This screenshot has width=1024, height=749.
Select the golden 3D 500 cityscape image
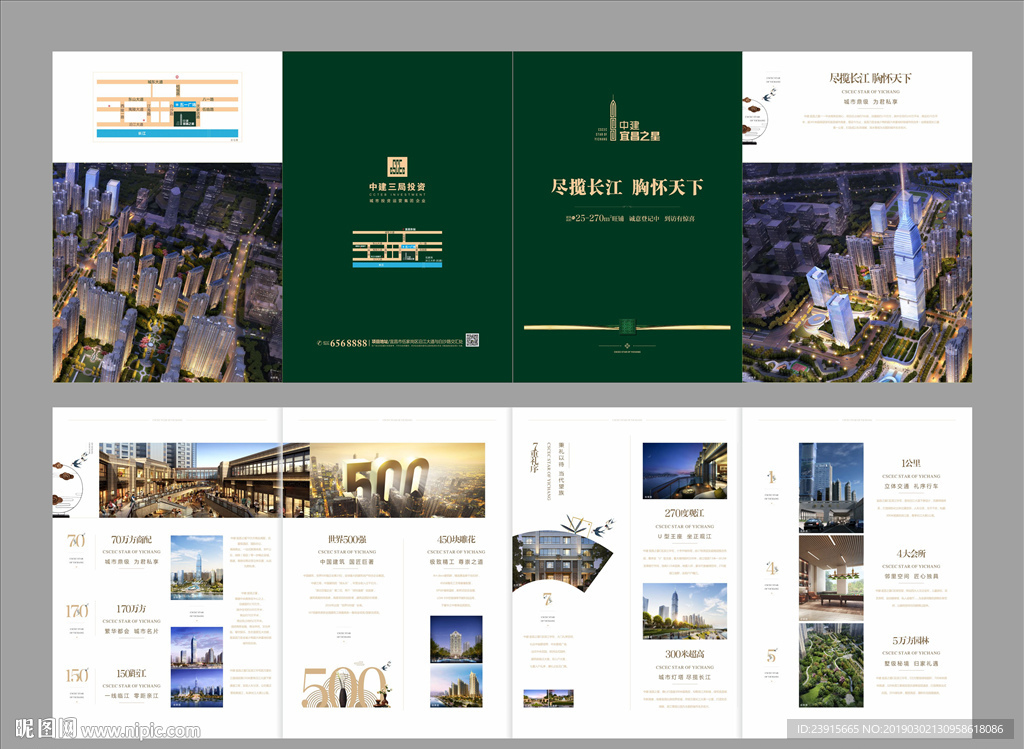click(397, 480)
